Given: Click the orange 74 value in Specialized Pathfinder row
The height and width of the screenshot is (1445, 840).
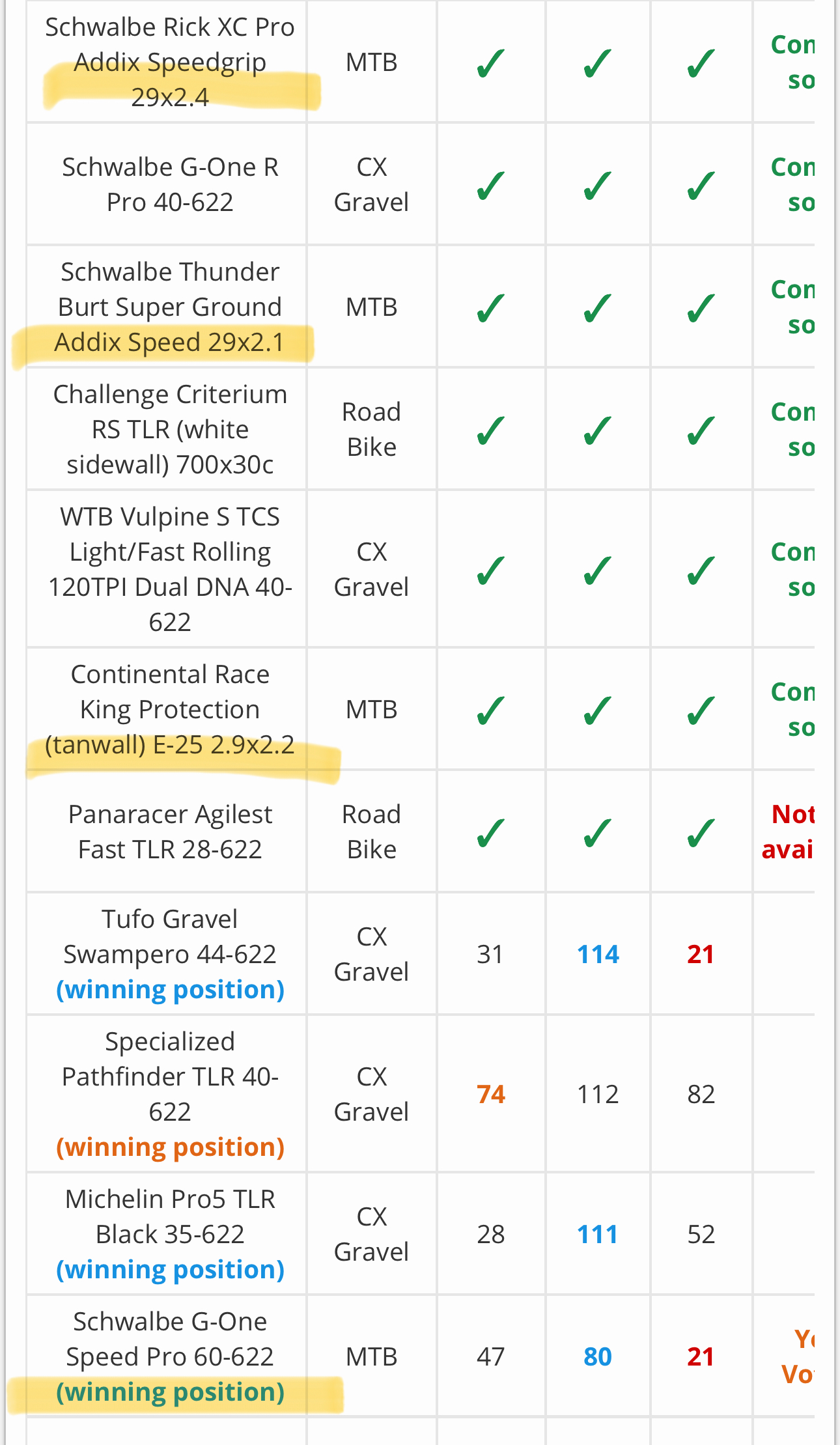Looking at the screenshot, I should tap(490, 1095).
